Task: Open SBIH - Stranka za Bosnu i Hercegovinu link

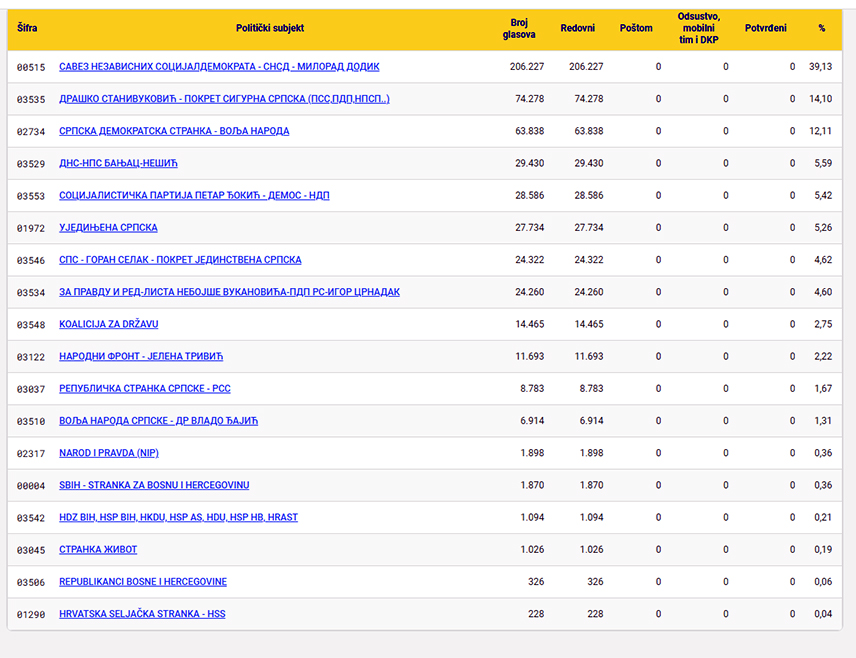Action: 154,485
